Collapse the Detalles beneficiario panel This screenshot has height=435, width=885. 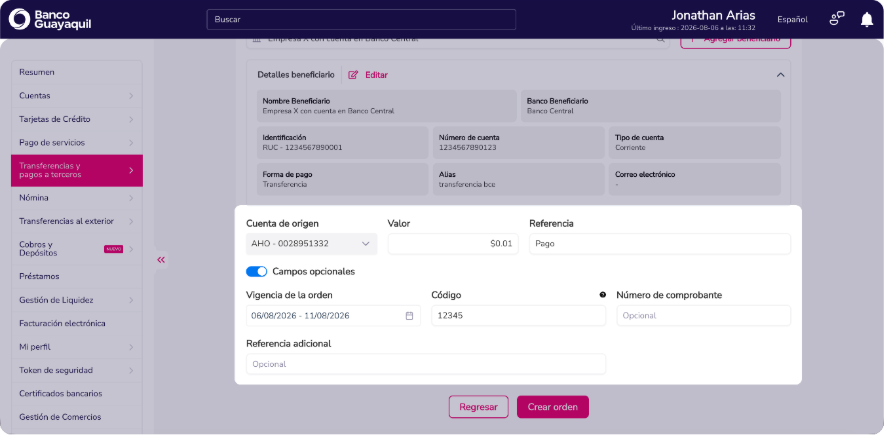coord(780,74)
